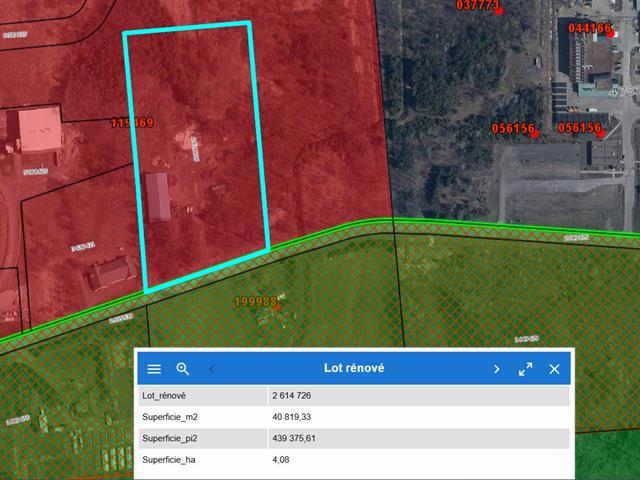Click the red marker labeled 037773
The width and height of the screenshot is (640, 480).
click(x=499, y=12)
